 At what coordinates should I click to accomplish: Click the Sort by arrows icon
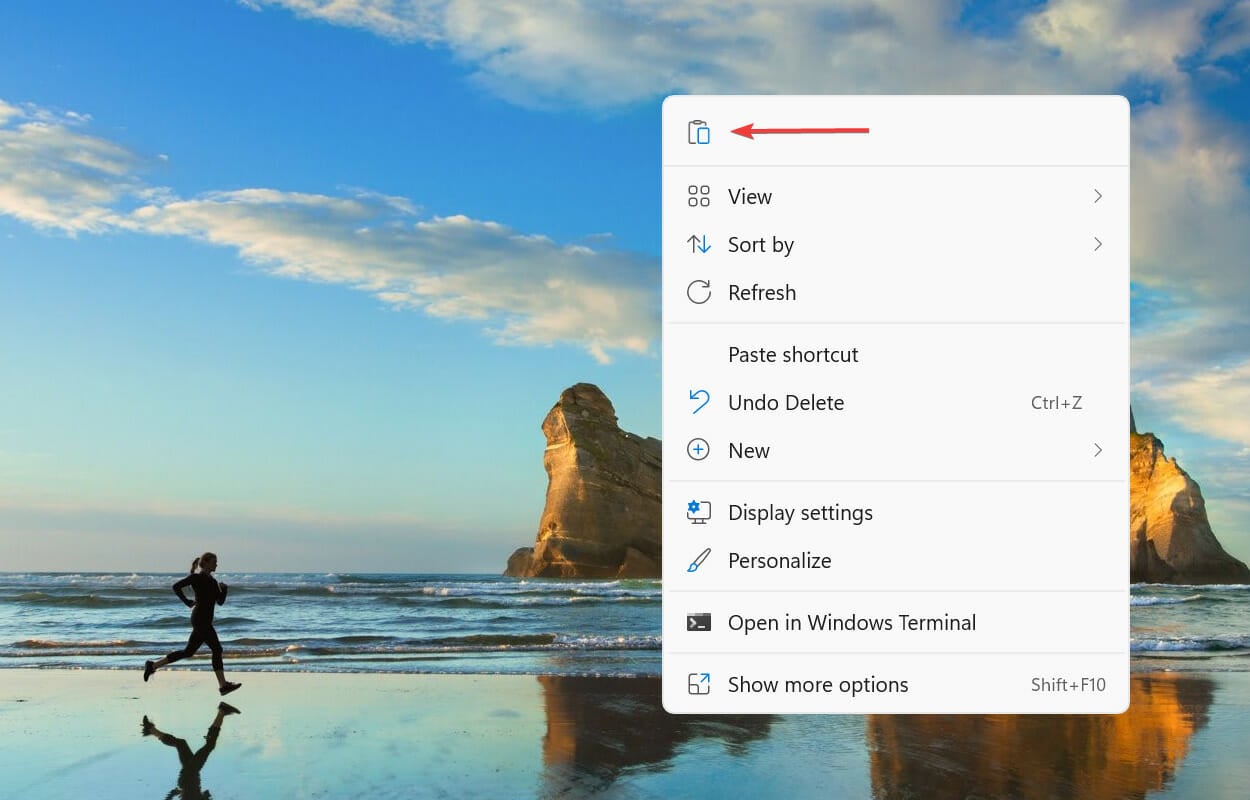tap(699, 244)
